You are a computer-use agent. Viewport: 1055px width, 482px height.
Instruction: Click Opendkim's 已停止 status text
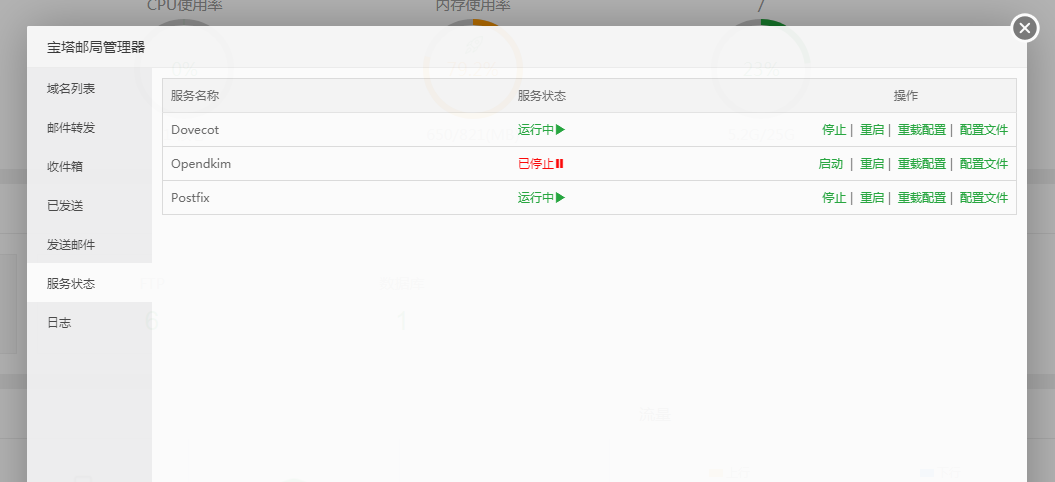pos(536,164)
